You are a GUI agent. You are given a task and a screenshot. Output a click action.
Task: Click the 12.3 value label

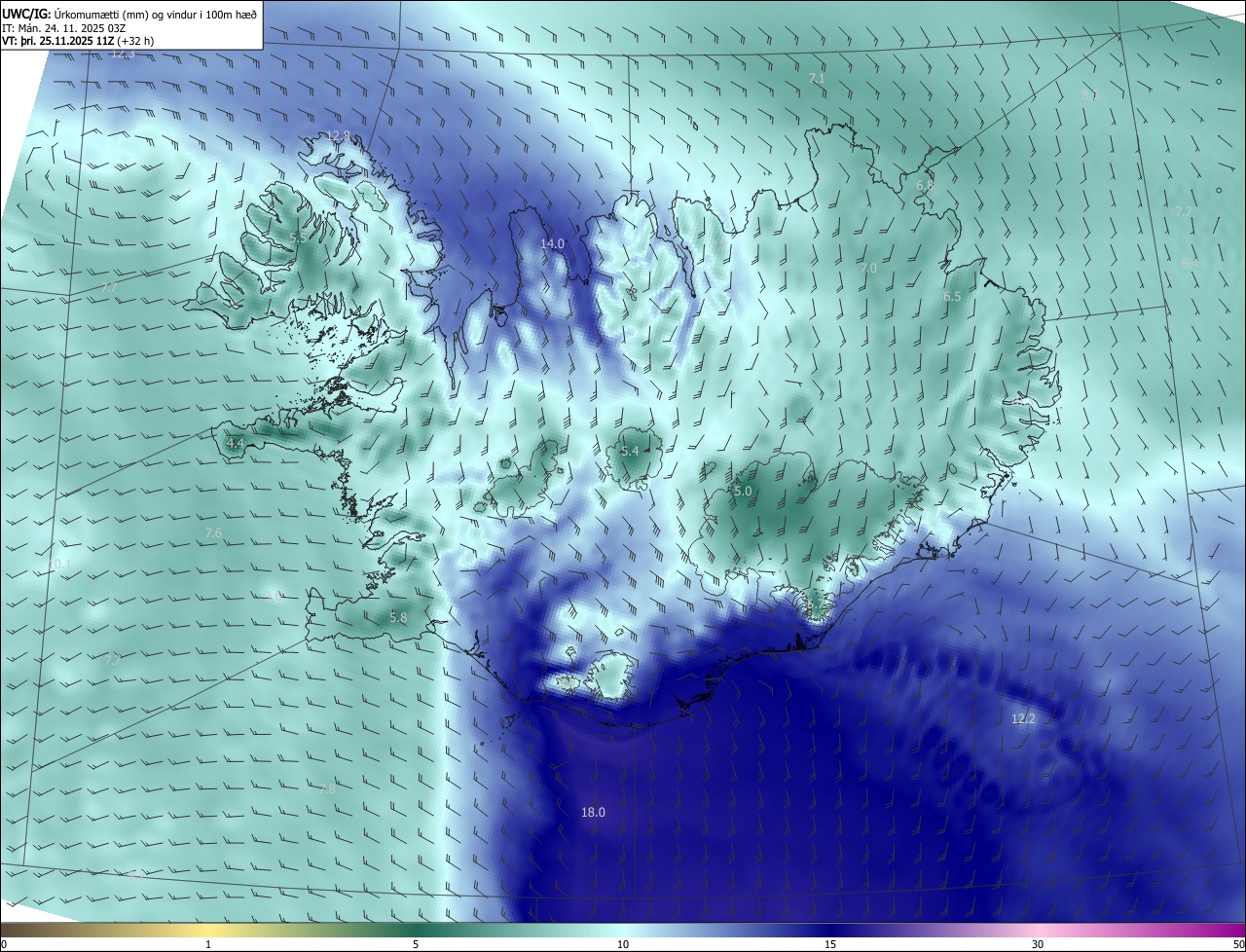click(x=123, y=54)
